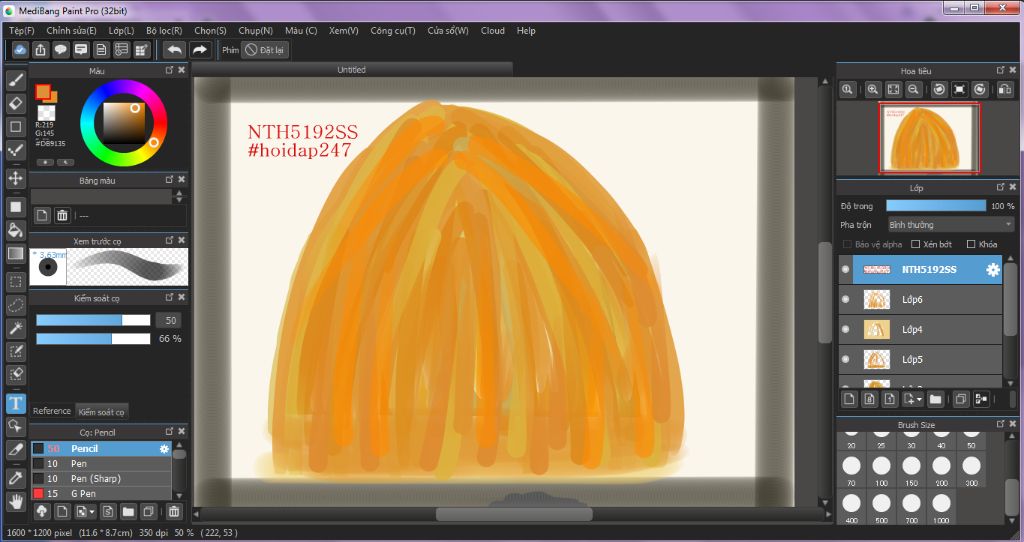Choose brush size 100 preset
Screen dimensions: 1024x542
click(x=881, y=470)
